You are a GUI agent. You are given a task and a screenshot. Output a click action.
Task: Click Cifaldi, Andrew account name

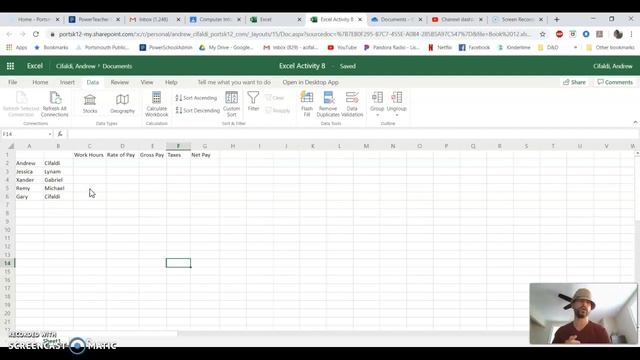tap(613, 66)
